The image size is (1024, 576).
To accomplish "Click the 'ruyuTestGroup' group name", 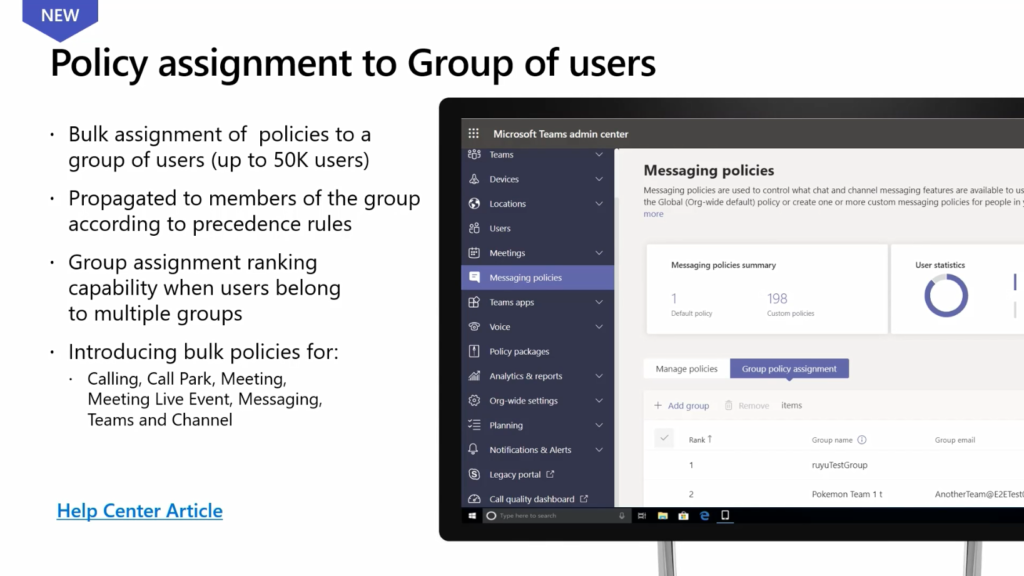I will click(839, 466).
